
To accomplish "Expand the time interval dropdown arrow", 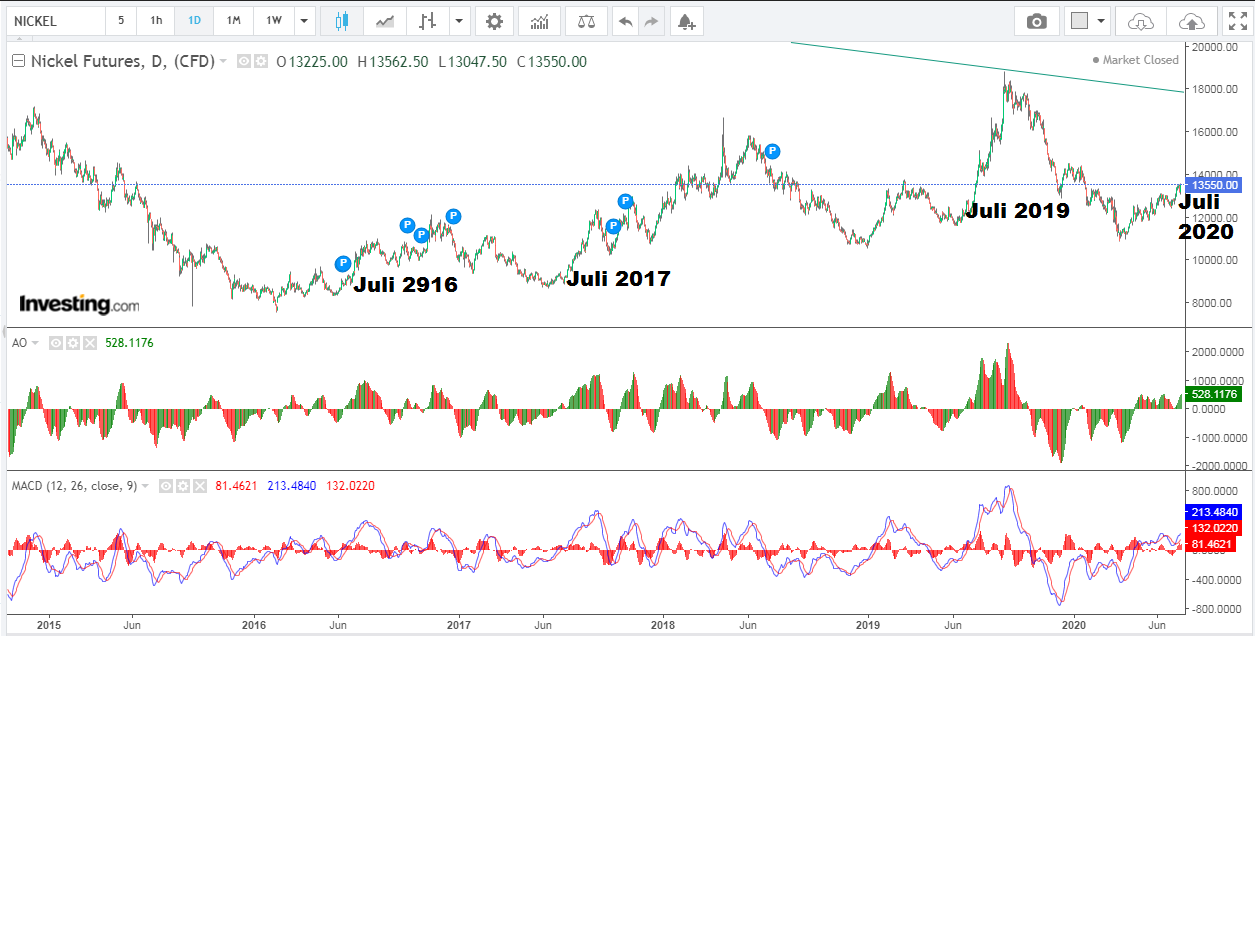I will tap(306, 21).
